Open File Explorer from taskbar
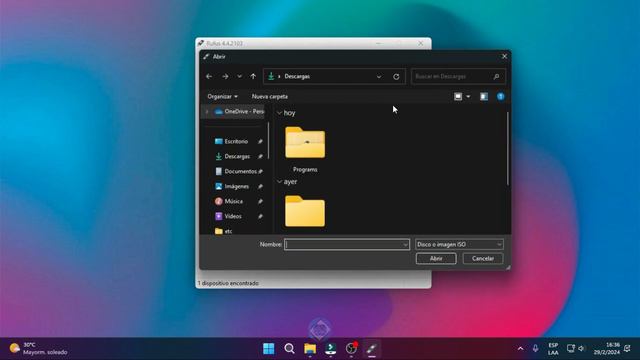 [x=310, y=349]
